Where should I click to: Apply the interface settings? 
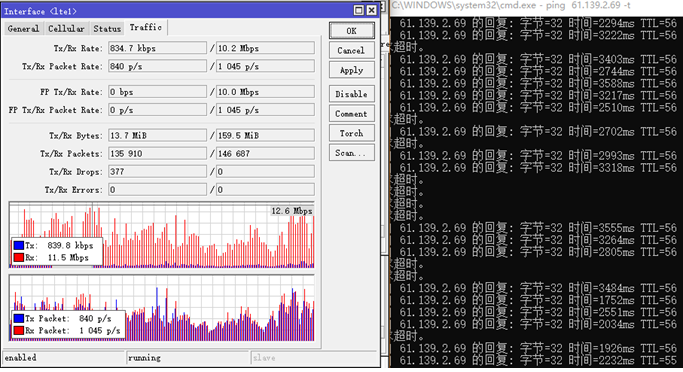(352, 70)
